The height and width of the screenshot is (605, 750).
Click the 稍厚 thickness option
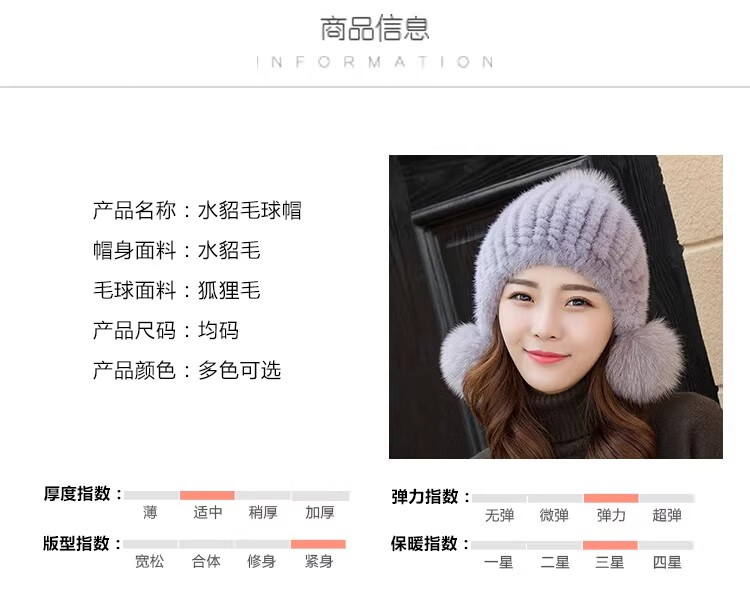(x=263, y=512)
